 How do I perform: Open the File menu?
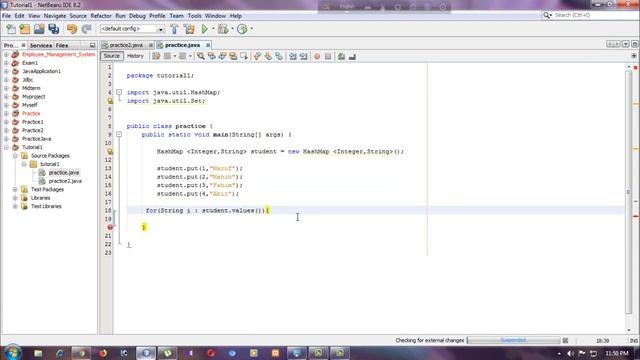(7, 16)
